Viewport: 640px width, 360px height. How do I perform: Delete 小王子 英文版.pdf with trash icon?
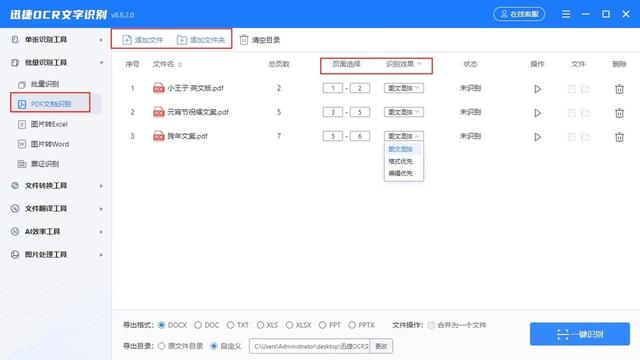(619, 89)
